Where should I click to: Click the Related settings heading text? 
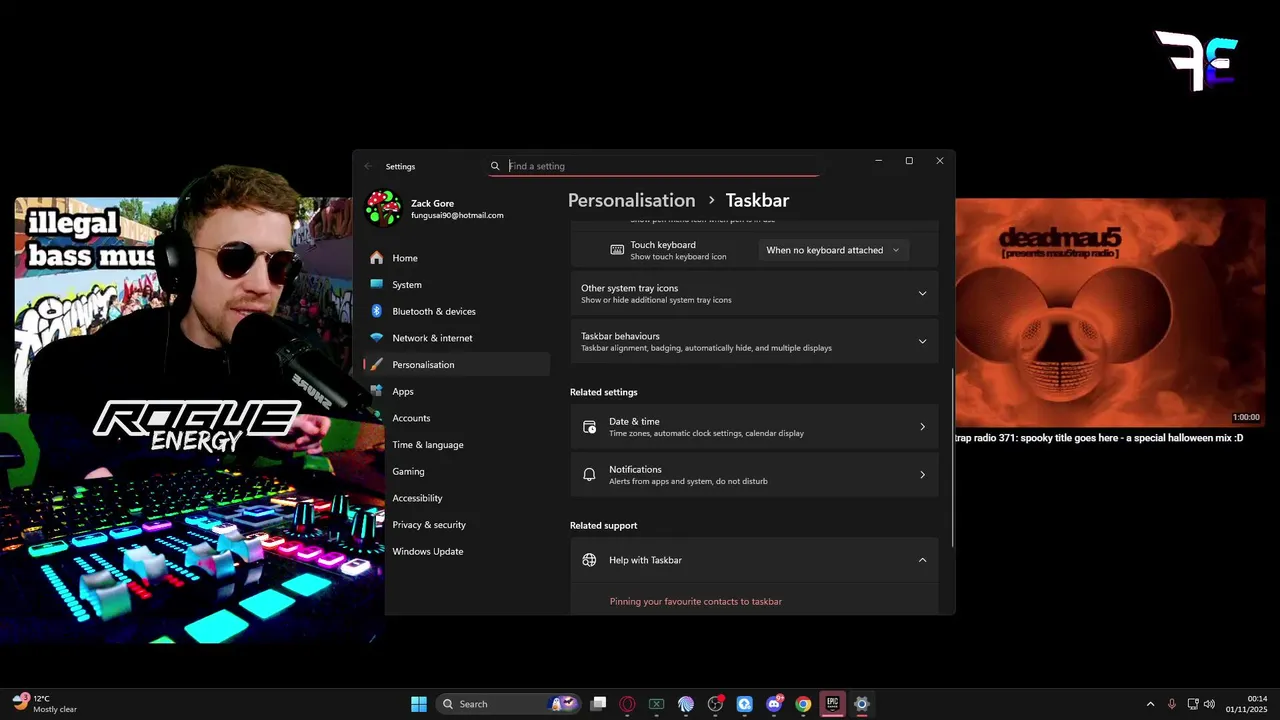(x=603, y=392)
